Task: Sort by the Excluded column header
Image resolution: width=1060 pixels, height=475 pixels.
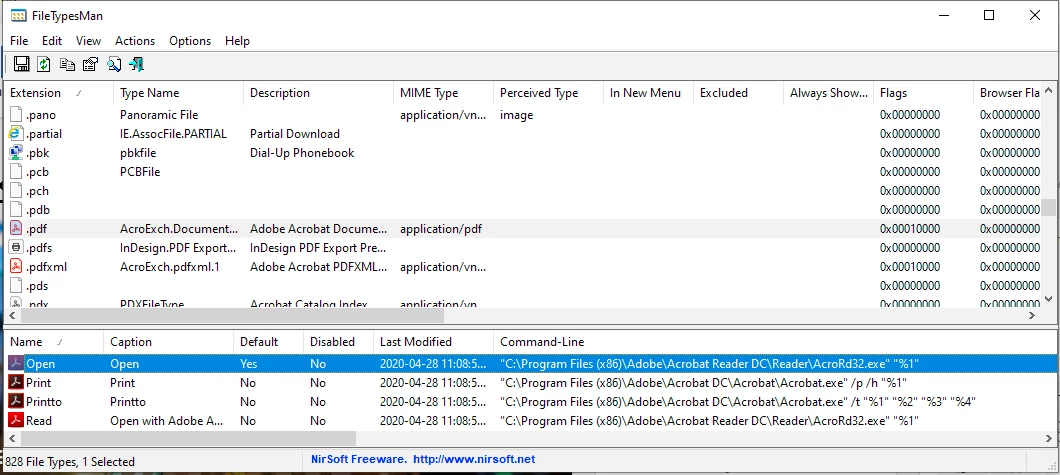Action: click(x=738, y=93)
